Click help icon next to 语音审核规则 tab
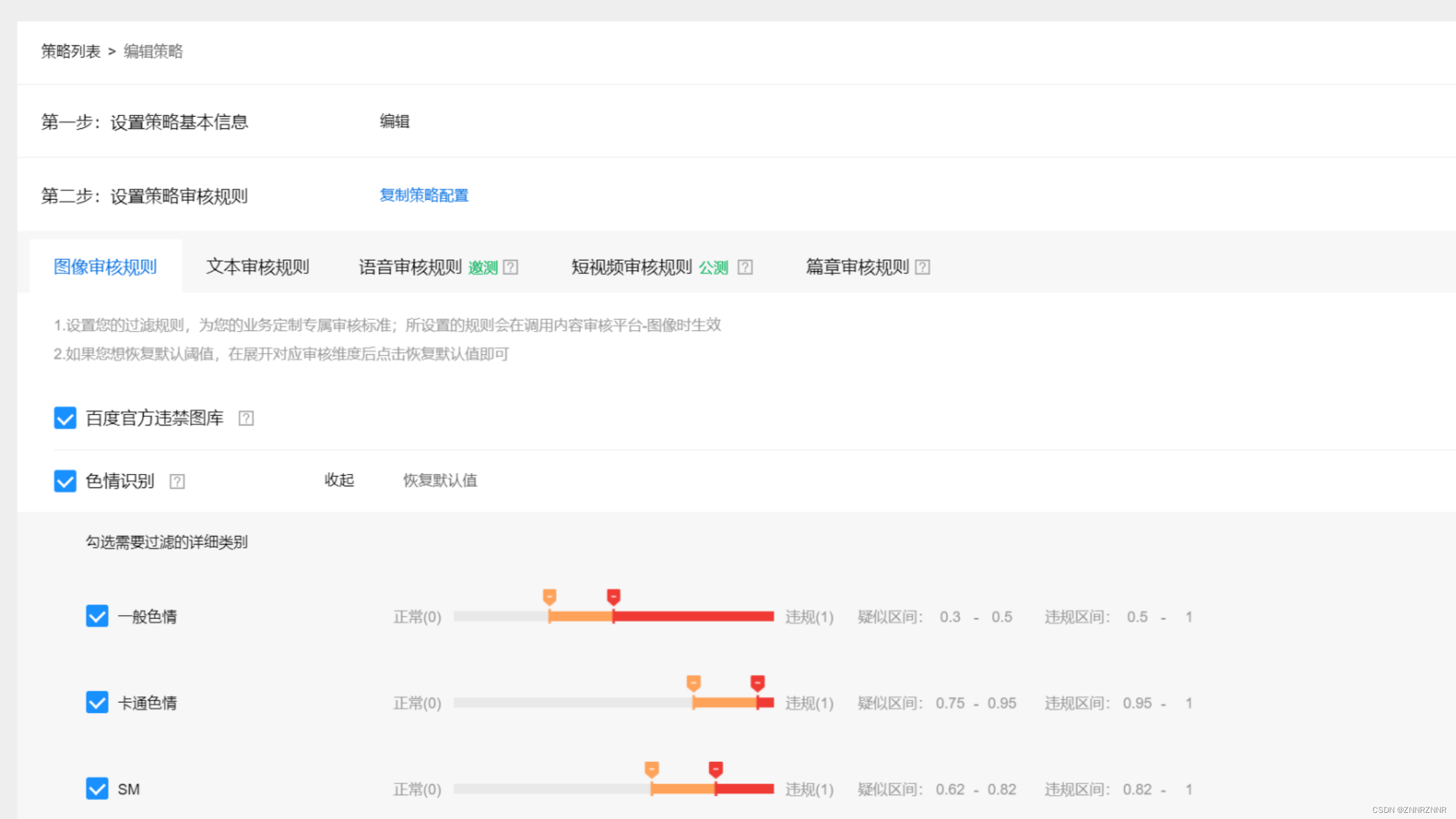The width and height of the screenshot is (1456, 819). [511, 268]
